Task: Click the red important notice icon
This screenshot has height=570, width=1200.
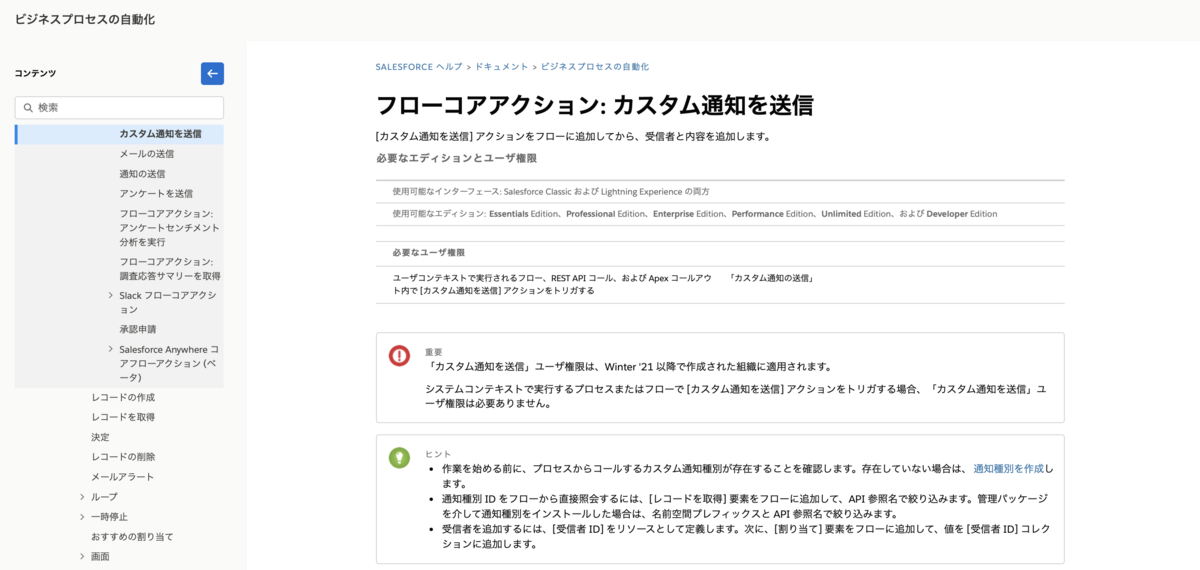Action: pos(399,355)
